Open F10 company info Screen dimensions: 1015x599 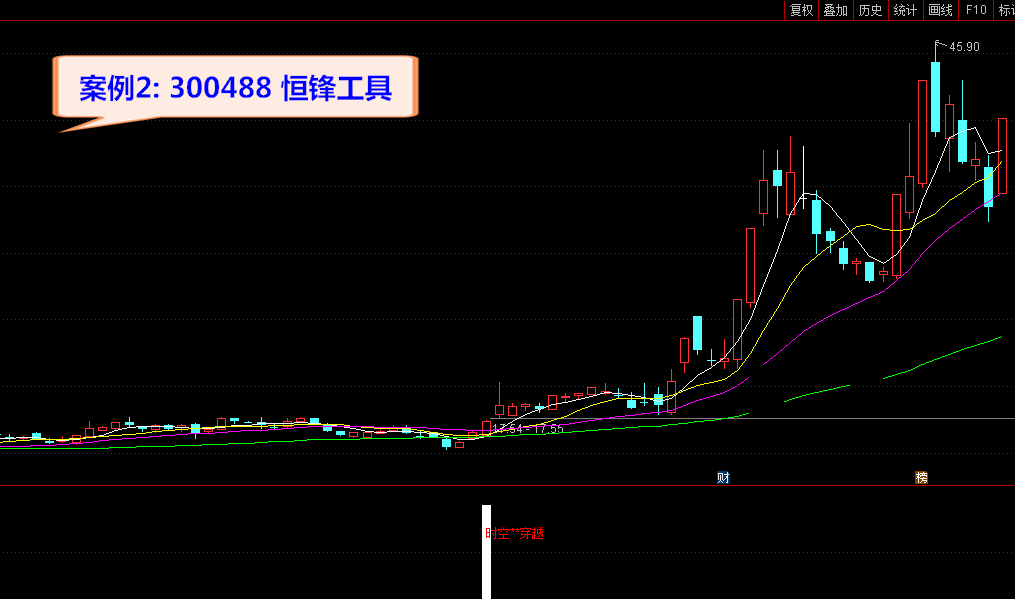point(976,10)
